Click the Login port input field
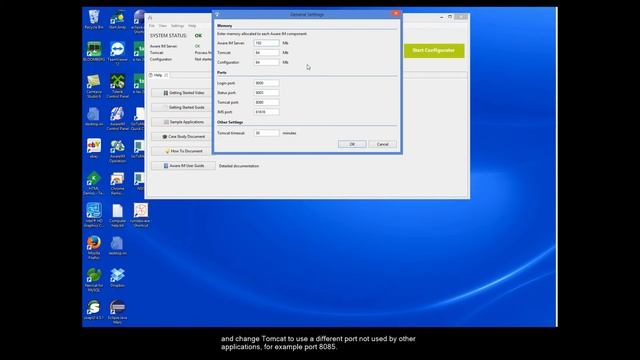This screenshot has width=640, height=360. pos(267,83)
